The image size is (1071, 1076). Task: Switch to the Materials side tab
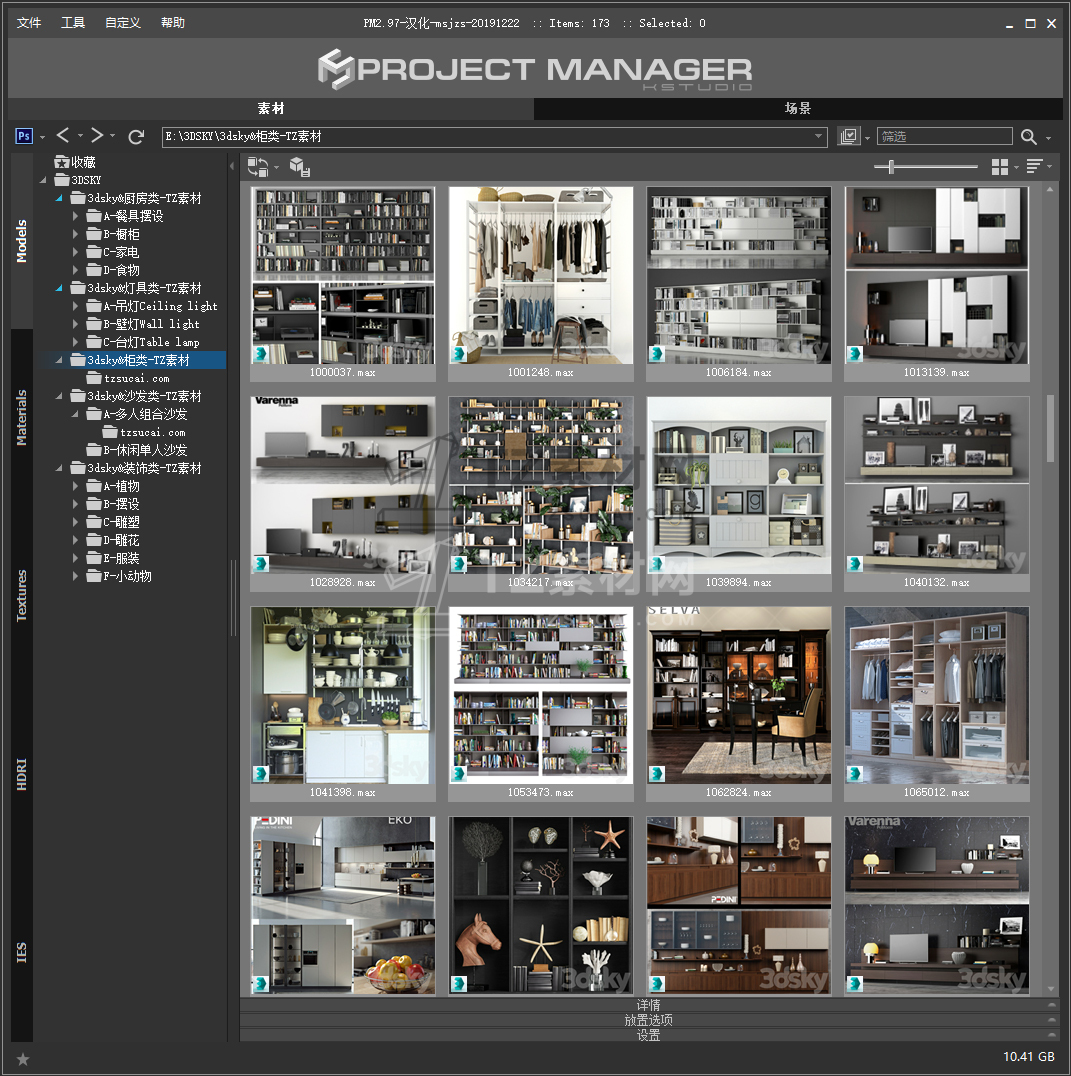[x=22, y=418]
